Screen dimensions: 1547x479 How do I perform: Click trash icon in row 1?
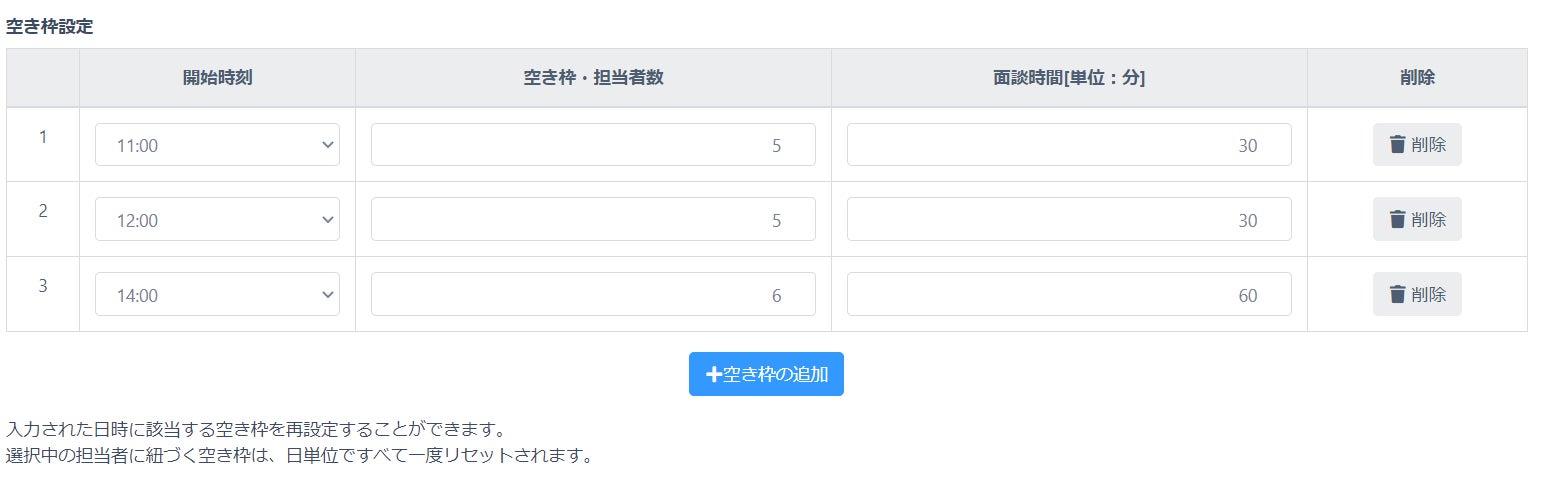(x=1397, y=145)
